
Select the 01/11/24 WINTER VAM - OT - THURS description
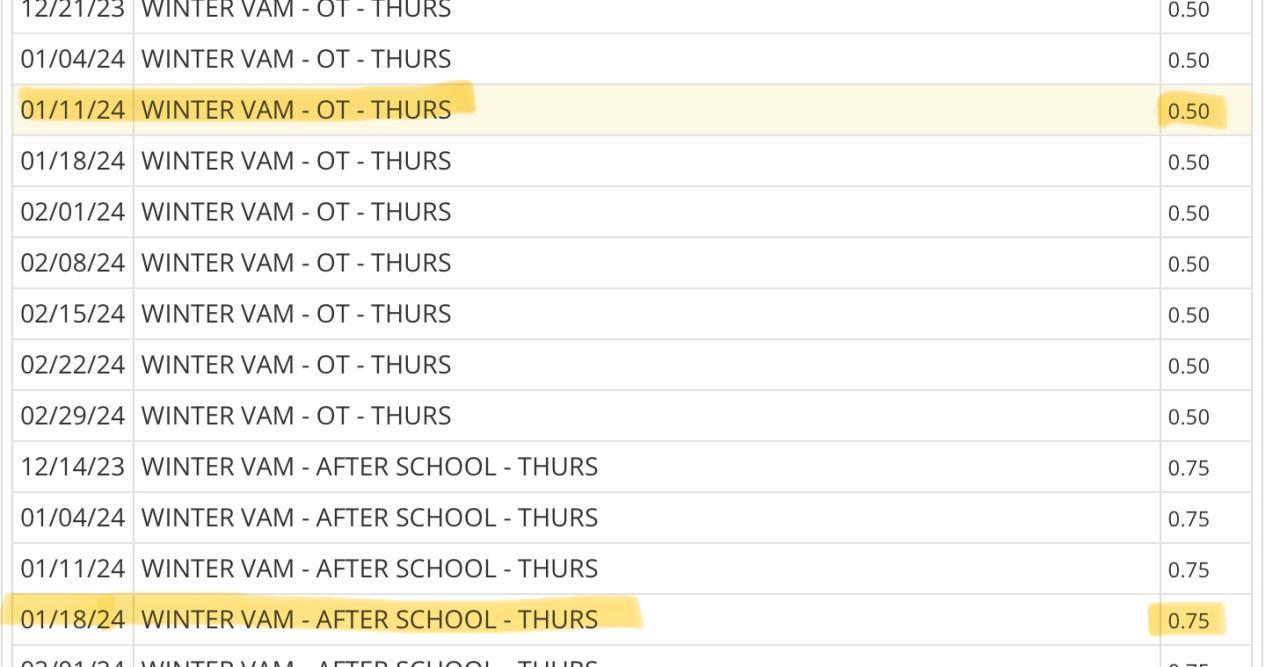[x=296, y=110]
